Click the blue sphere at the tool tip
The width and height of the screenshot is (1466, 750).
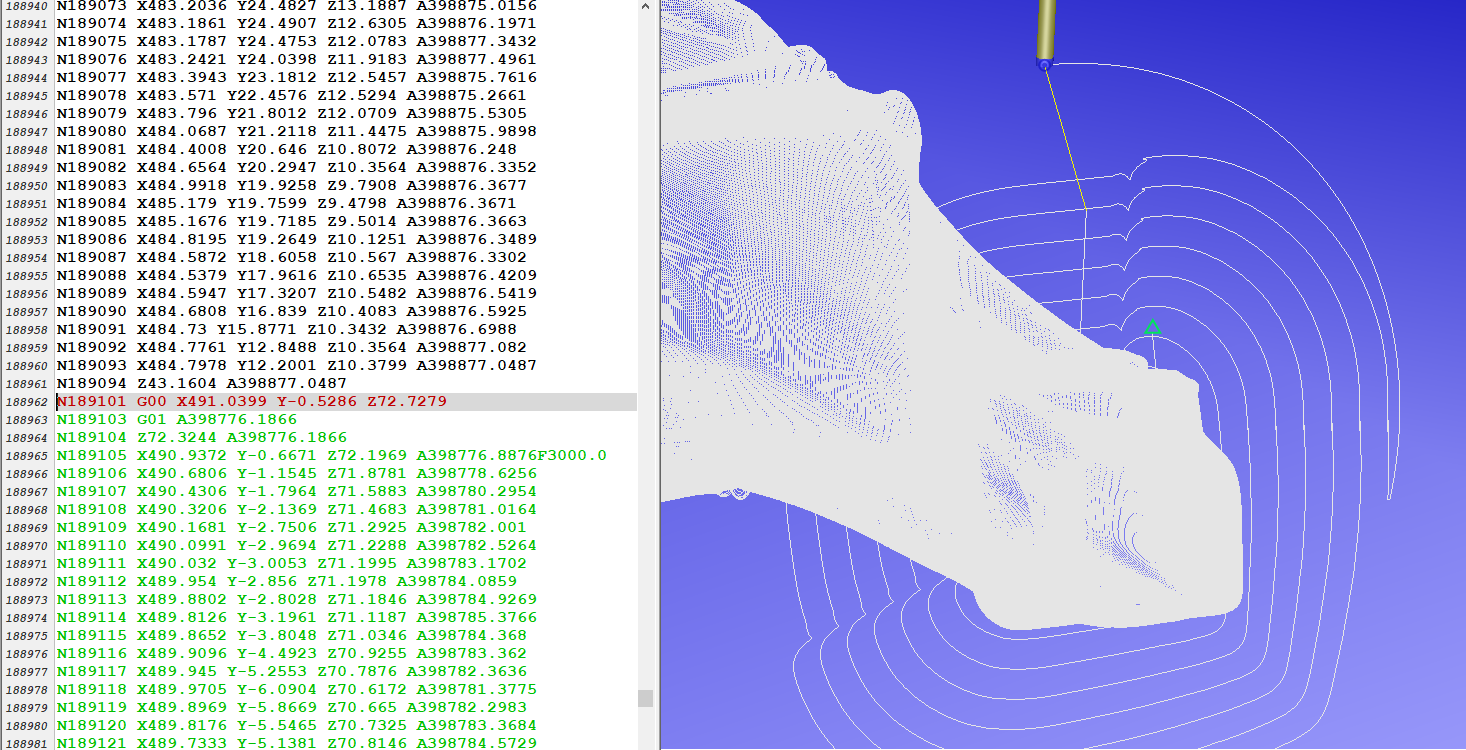pyautogui.click(x=1043, y=65)
